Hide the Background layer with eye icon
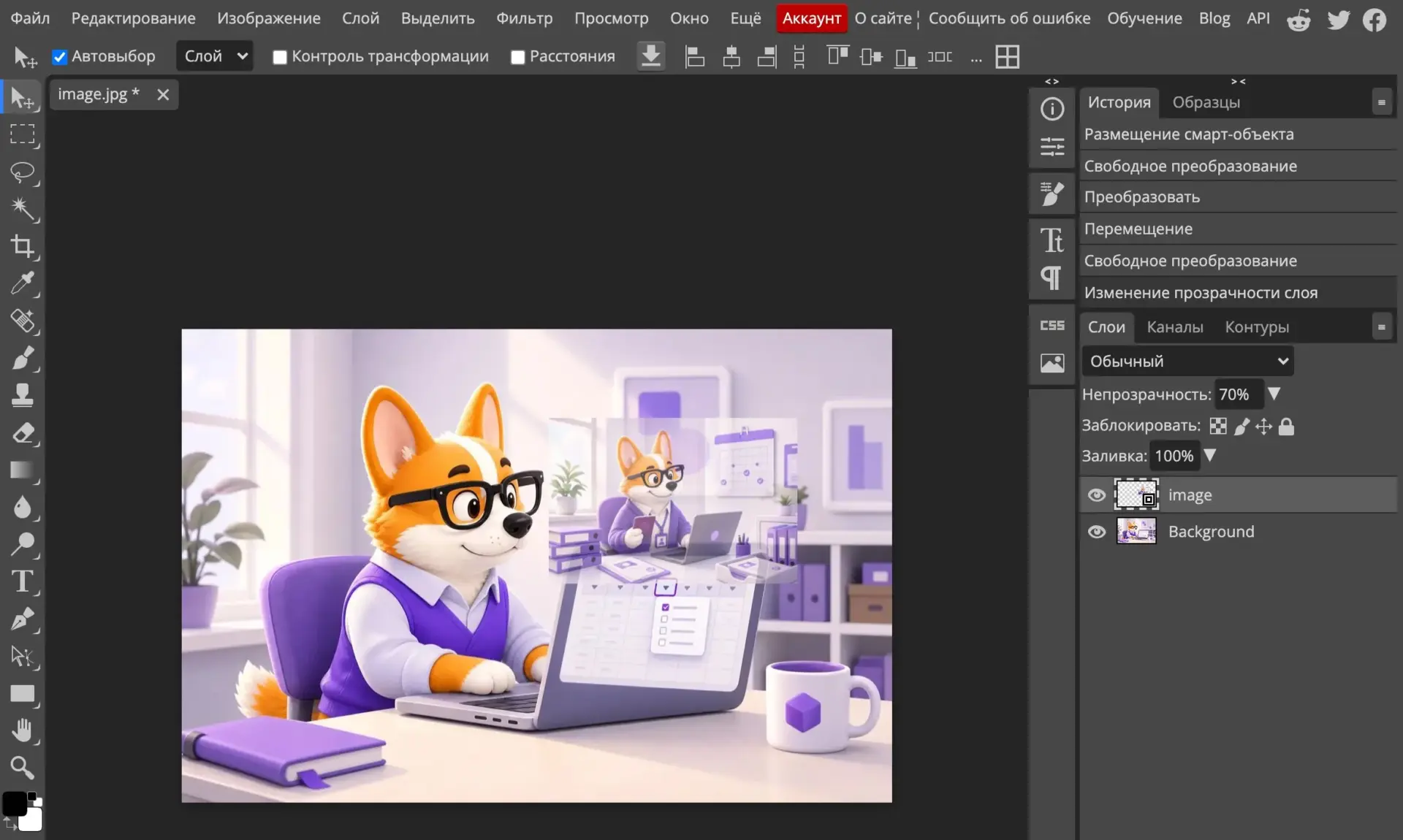This screenshot has width=1403, height=840. click(1096, 532)
